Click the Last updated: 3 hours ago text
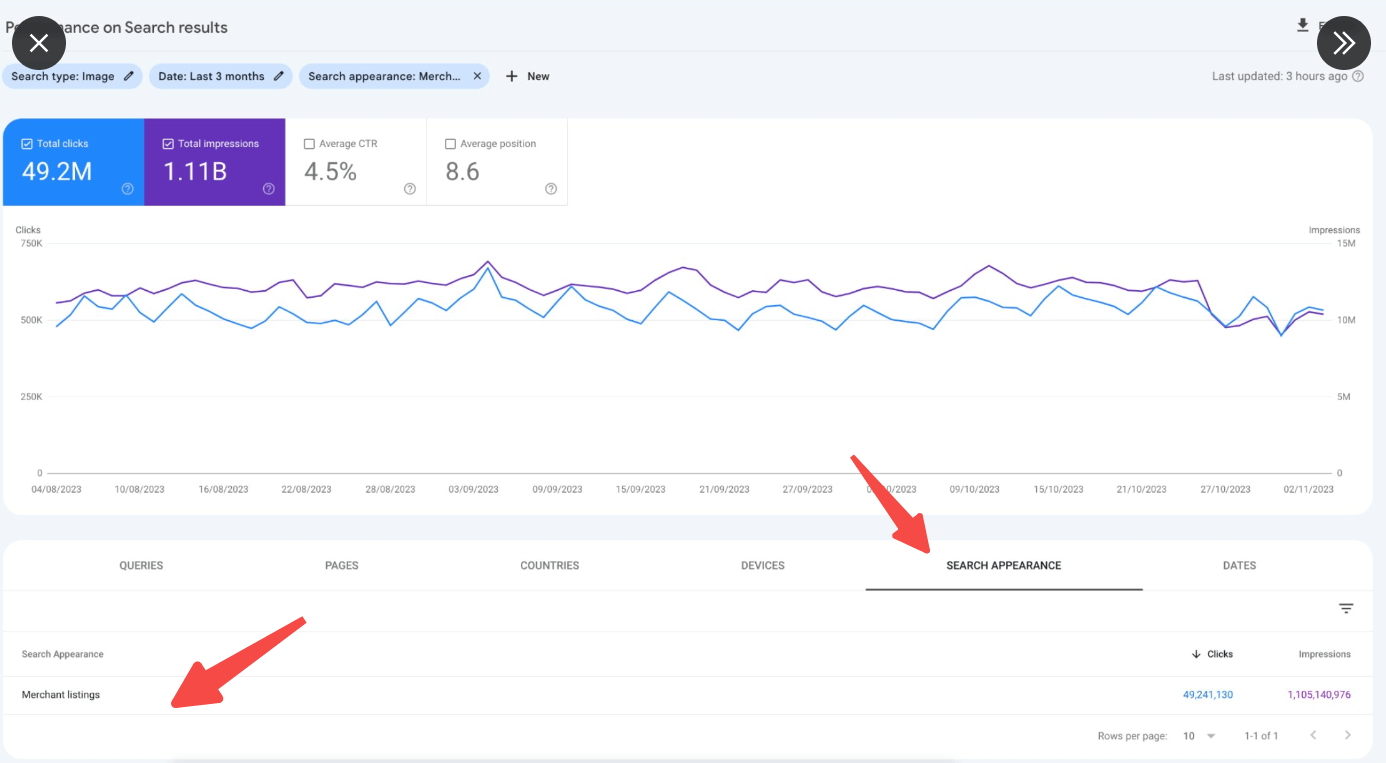Screen dimensions: 1386x763 pos(1279,76)
